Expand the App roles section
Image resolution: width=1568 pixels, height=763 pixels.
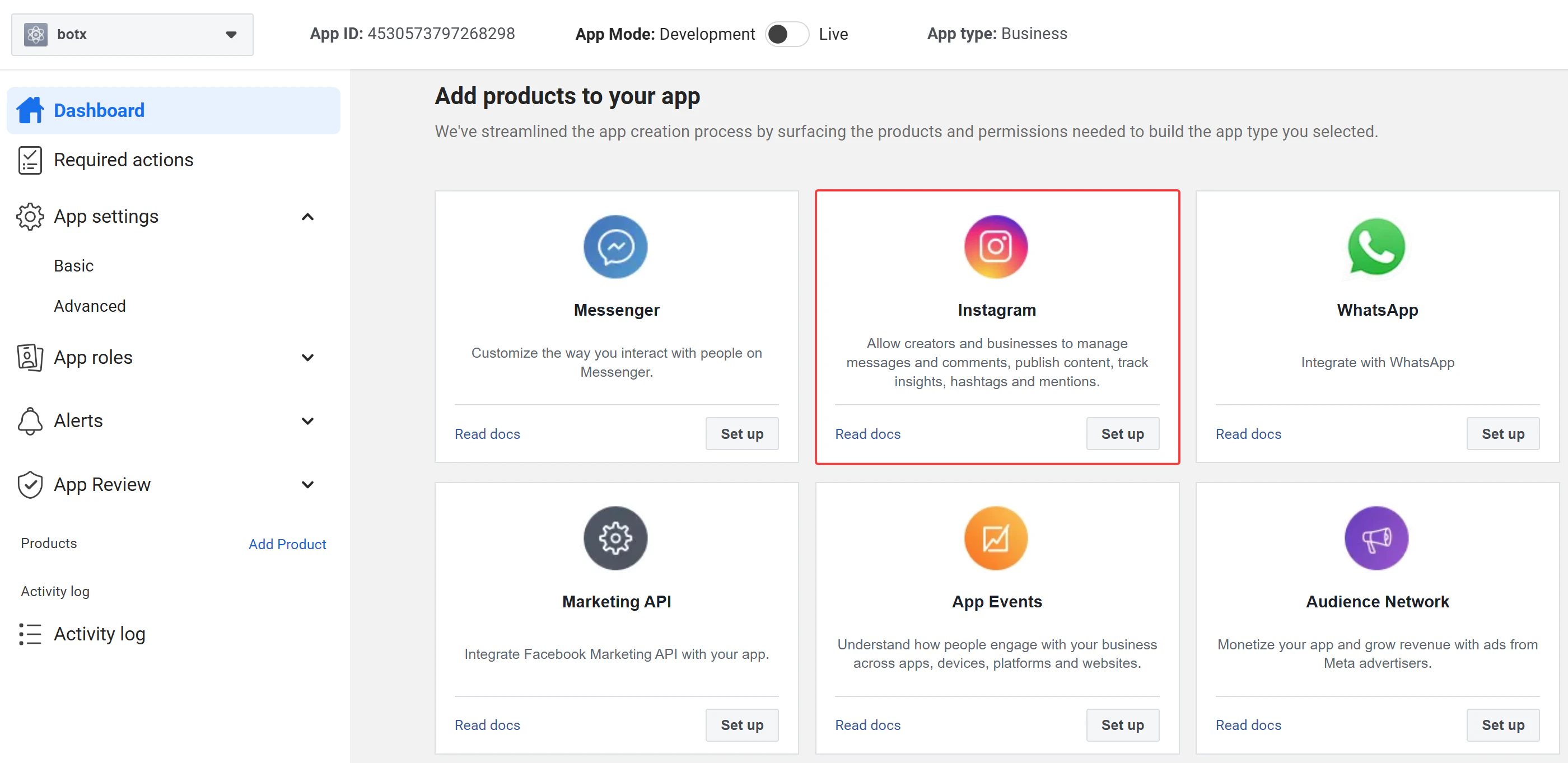308,358
